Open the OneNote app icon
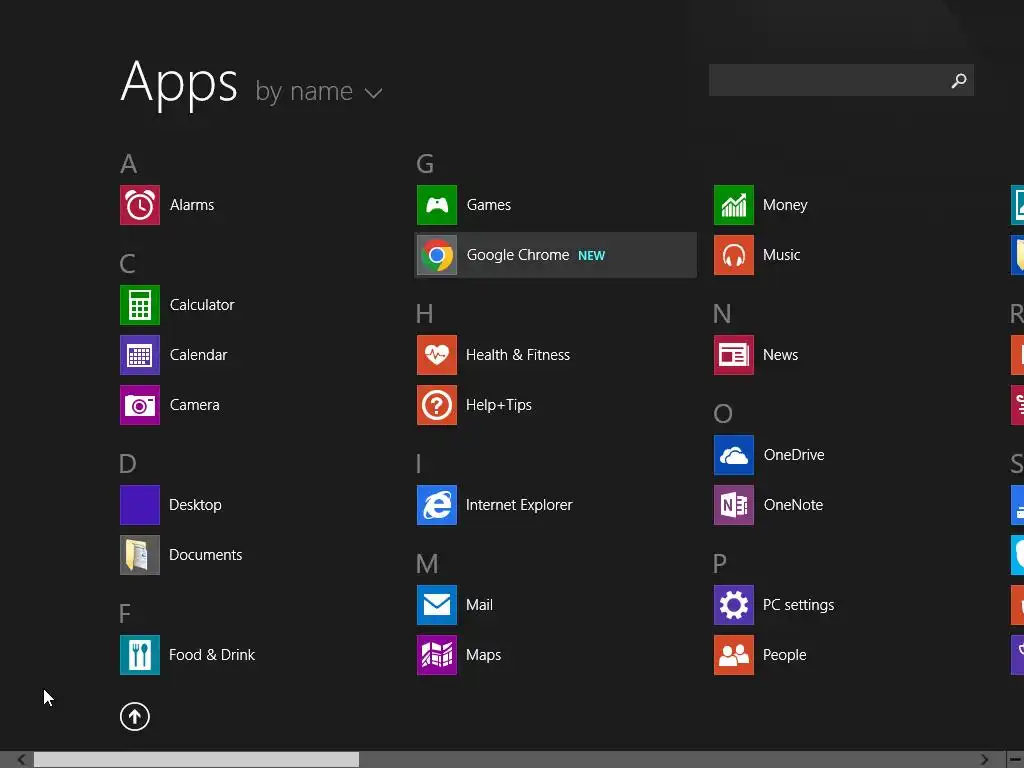1024x768 pixels. (x=734, y=505)
